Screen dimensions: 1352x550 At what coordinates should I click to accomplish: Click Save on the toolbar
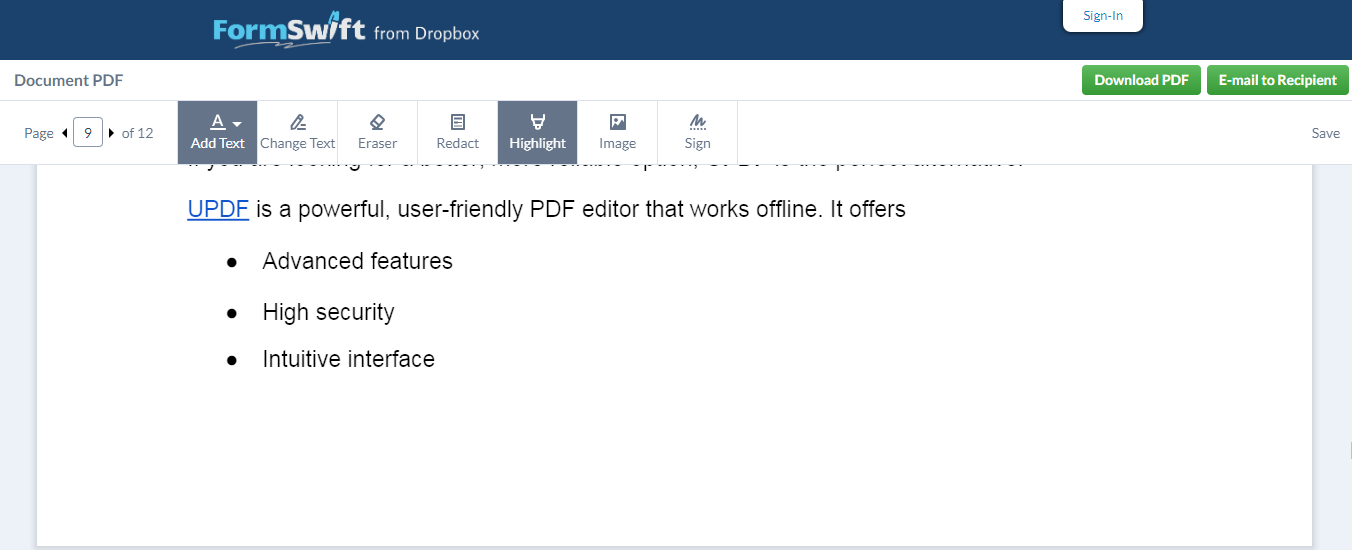tap(1325, 133)
